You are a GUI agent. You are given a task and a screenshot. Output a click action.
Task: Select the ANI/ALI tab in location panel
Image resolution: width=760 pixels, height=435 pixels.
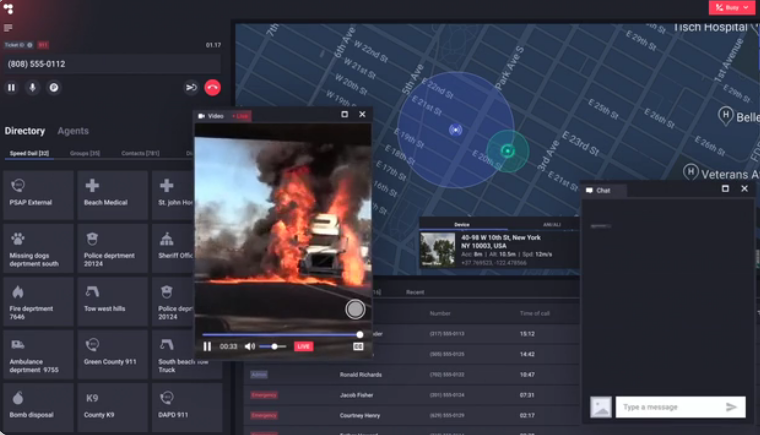(552, 225)
